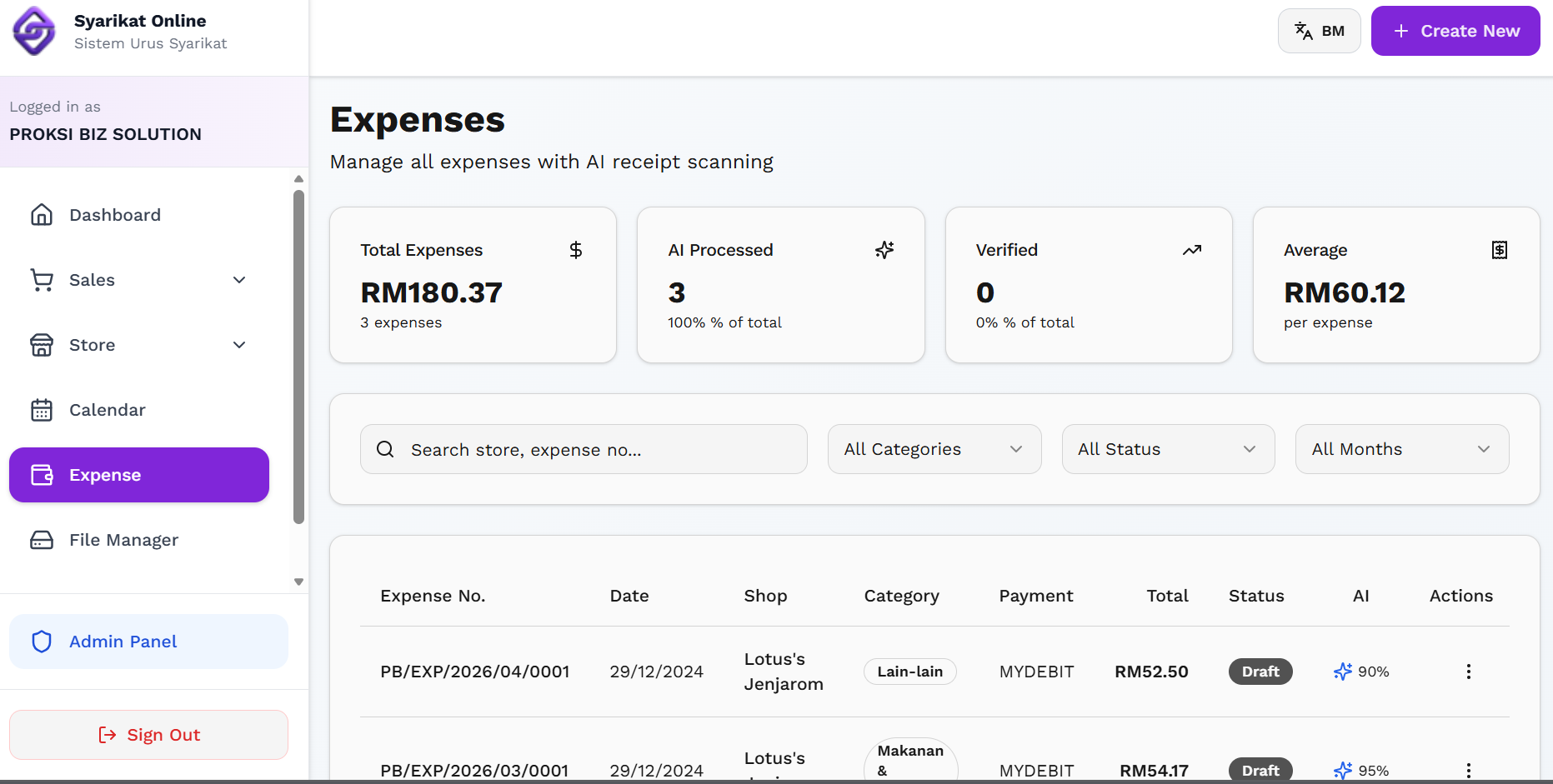Click the Store shop icon
Image resolution: width=1553 pixels, height=784 pixels.
pos(42,345)
